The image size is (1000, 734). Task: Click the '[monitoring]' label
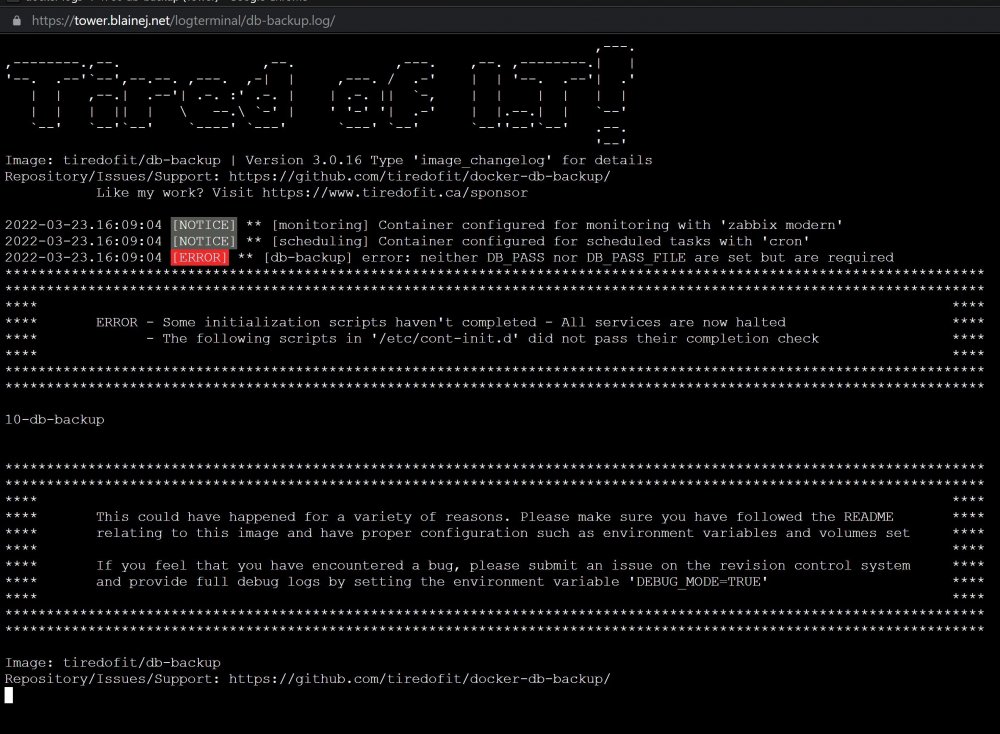pos(320,225)
